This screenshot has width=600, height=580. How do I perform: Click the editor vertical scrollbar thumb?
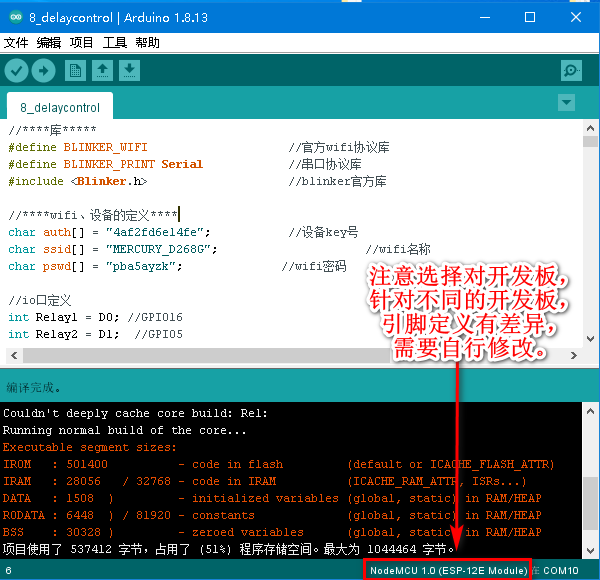click(x=590, y=142)
